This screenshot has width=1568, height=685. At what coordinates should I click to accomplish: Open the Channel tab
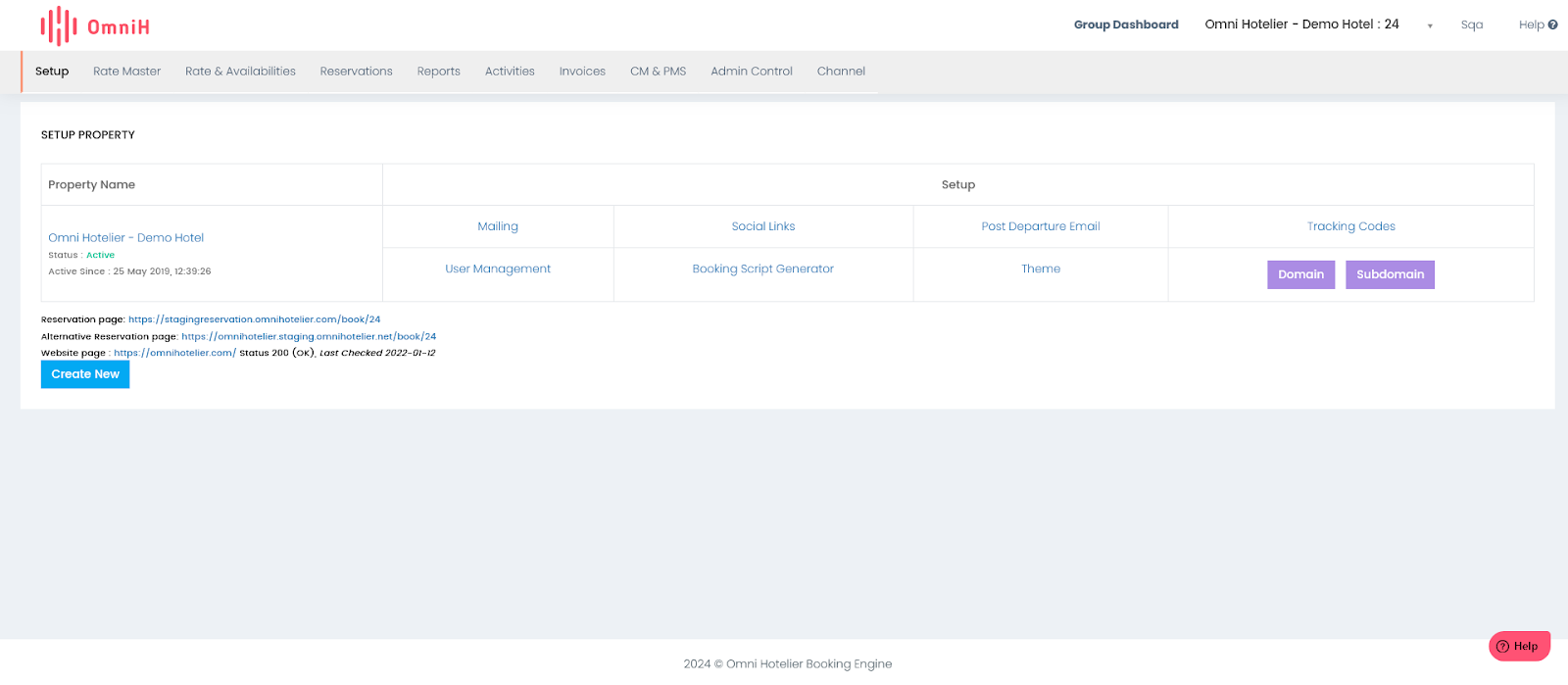pos(841,72)
